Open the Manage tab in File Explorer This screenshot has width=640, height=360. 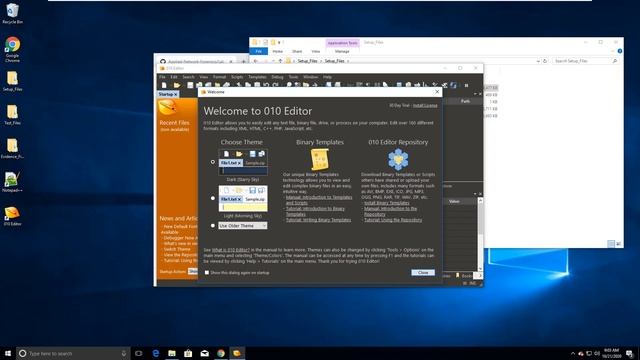[x=342, y=51]
